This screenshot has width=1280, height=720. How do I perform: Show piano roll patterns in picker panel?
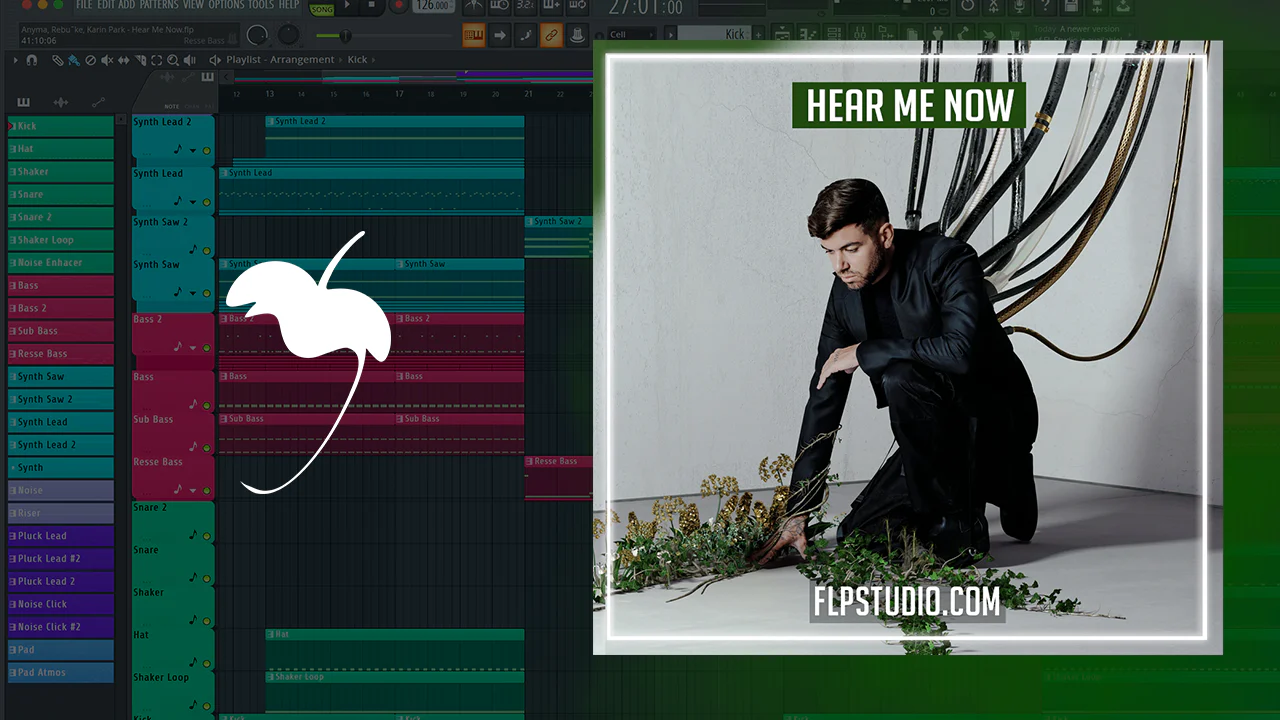coord(23,102)
